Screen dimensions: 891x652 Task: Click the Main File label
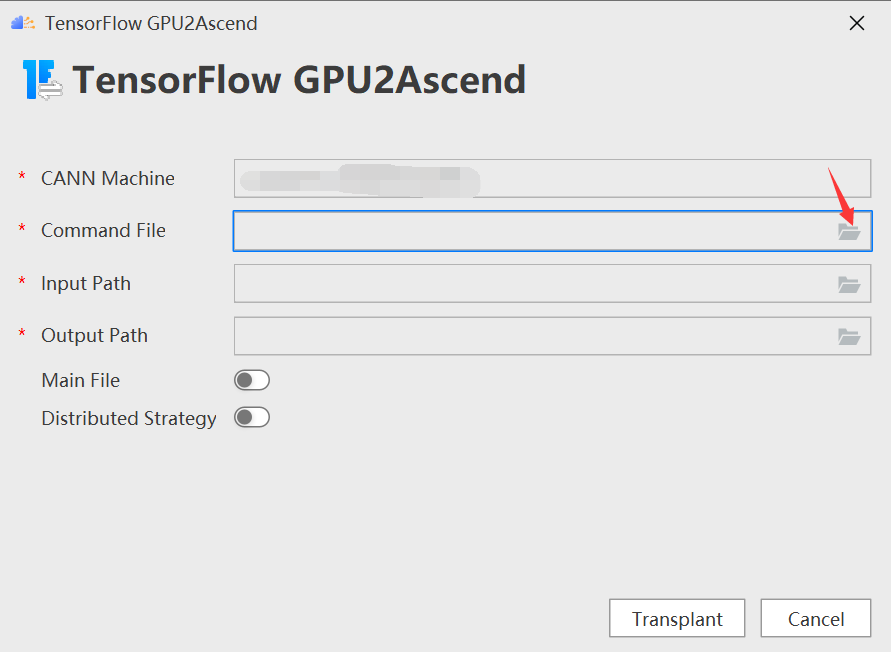coord(80,380)
